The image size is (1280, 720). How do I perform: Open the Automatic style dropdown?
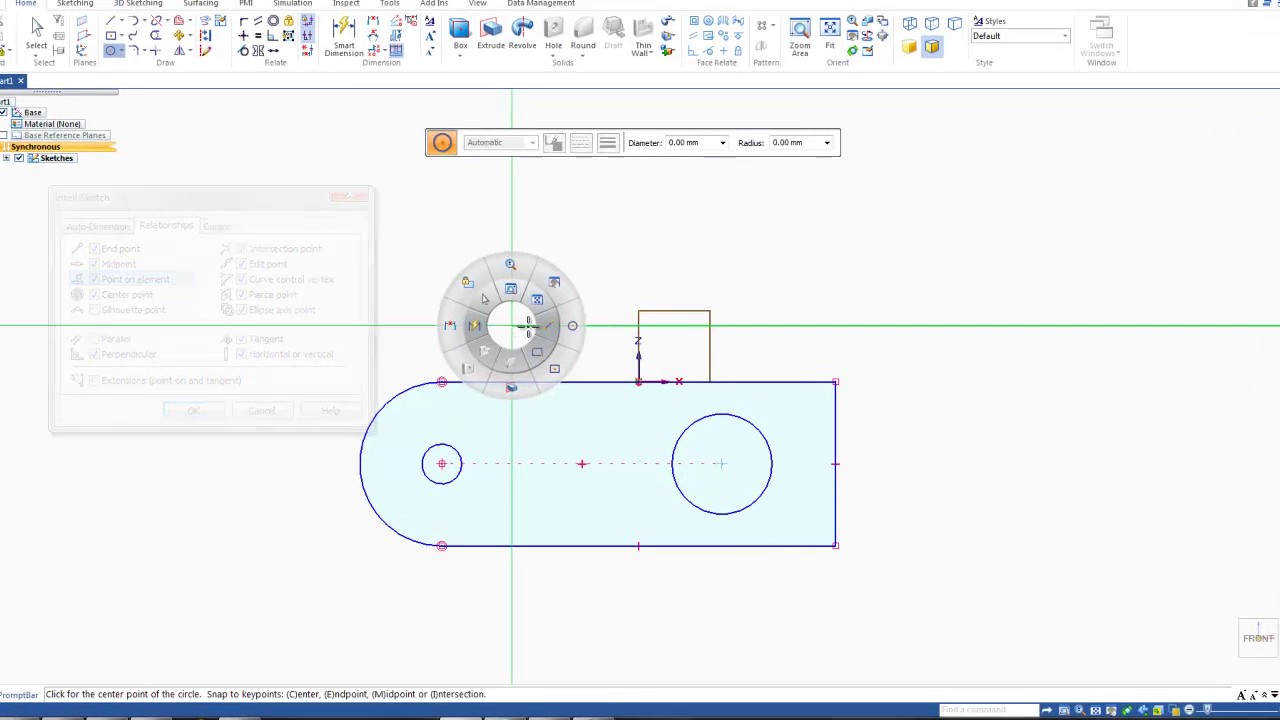point(530,142)
